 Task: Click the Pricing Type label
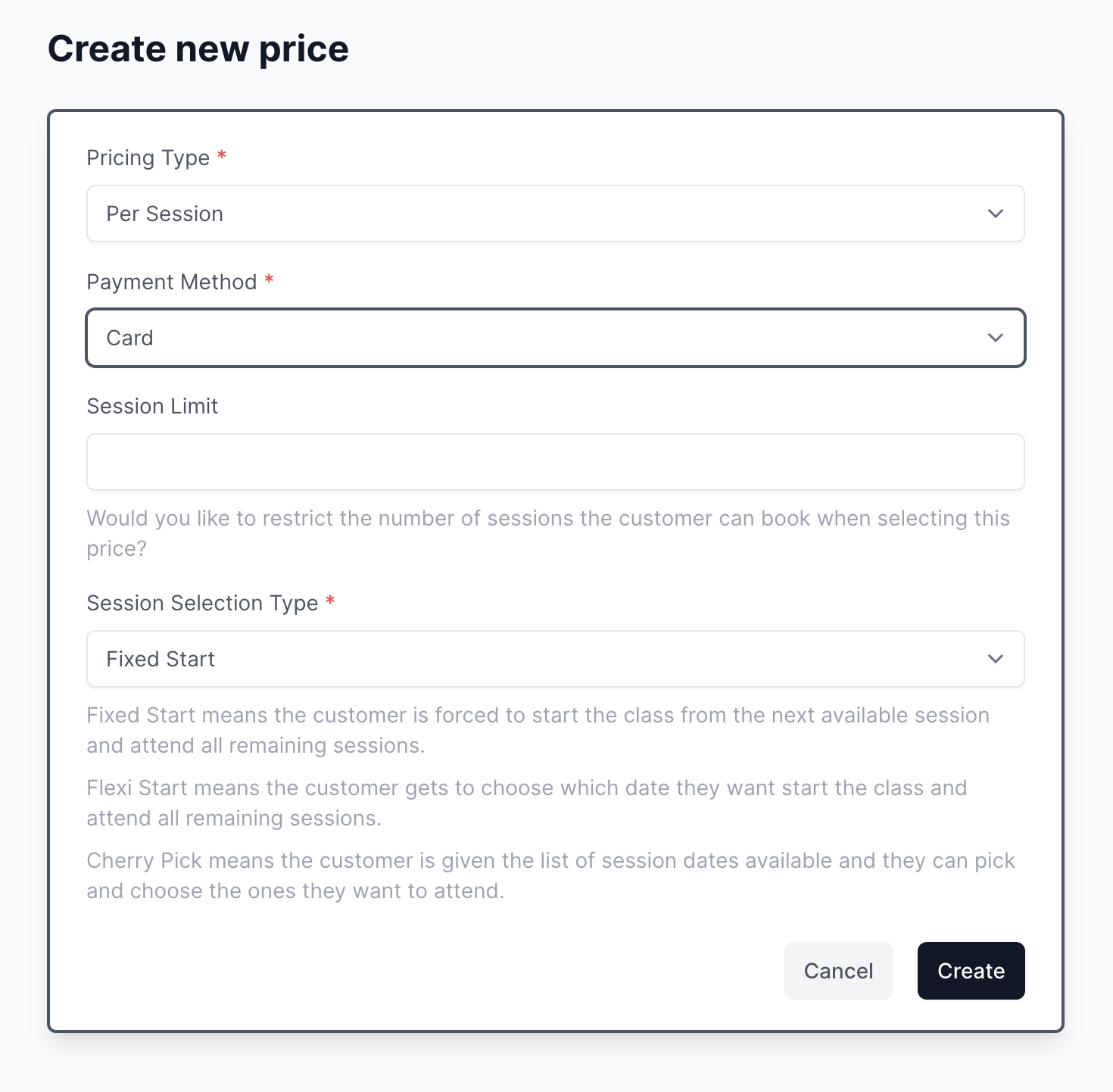coord(148,158)
